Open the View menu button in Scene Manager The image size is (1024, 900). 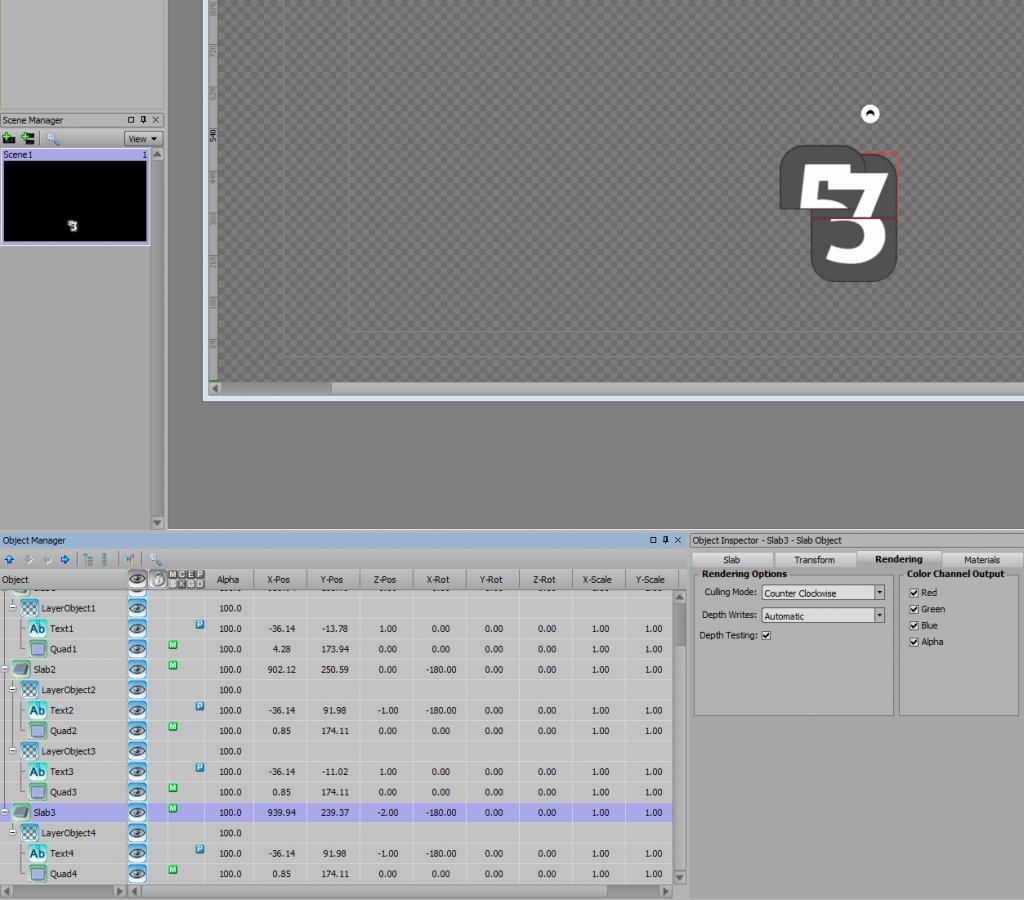coord(143,139)
